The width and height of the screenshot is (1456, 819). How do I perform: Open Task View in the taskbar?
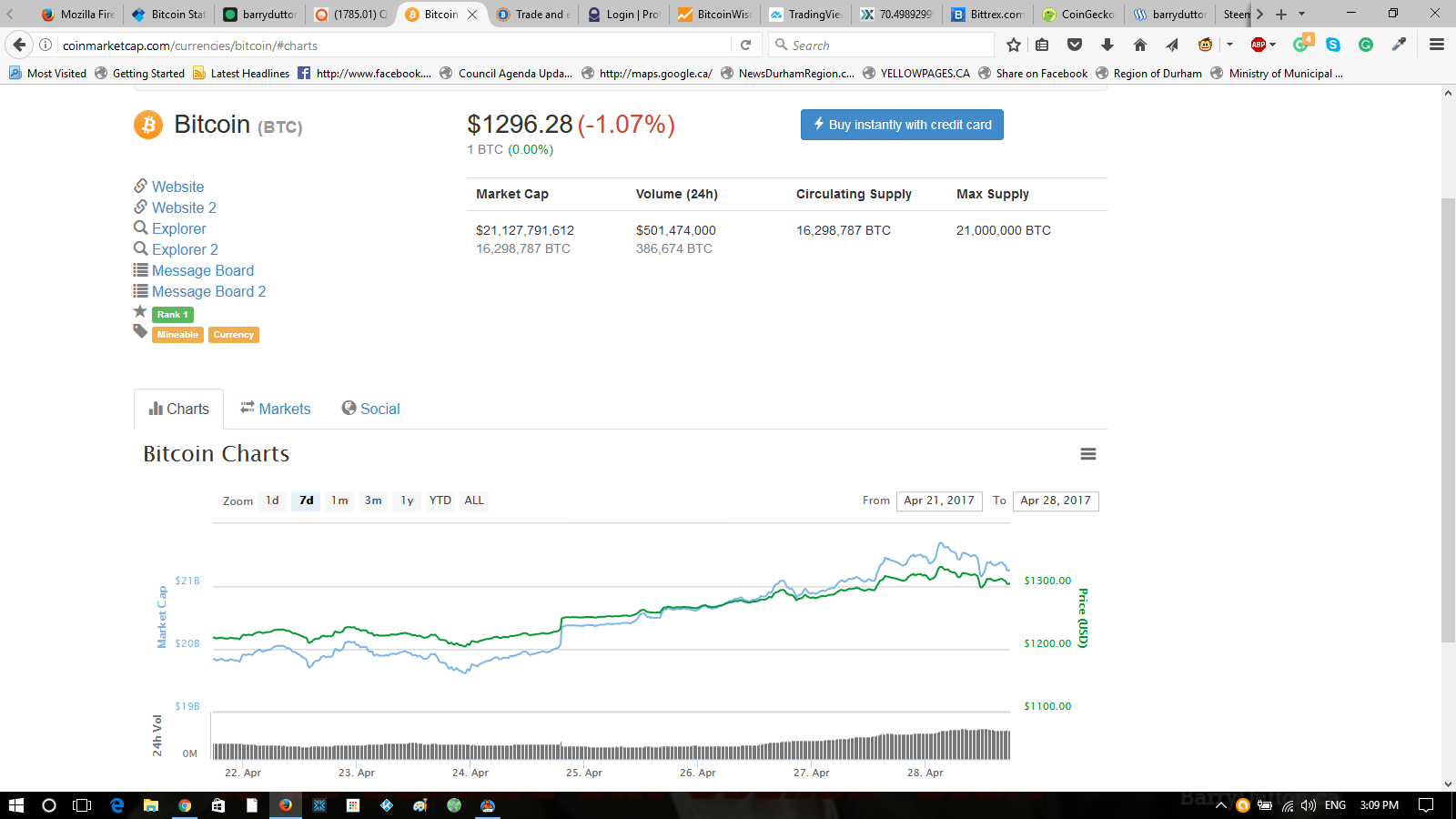pyautogui.click(x=82, y=805)
